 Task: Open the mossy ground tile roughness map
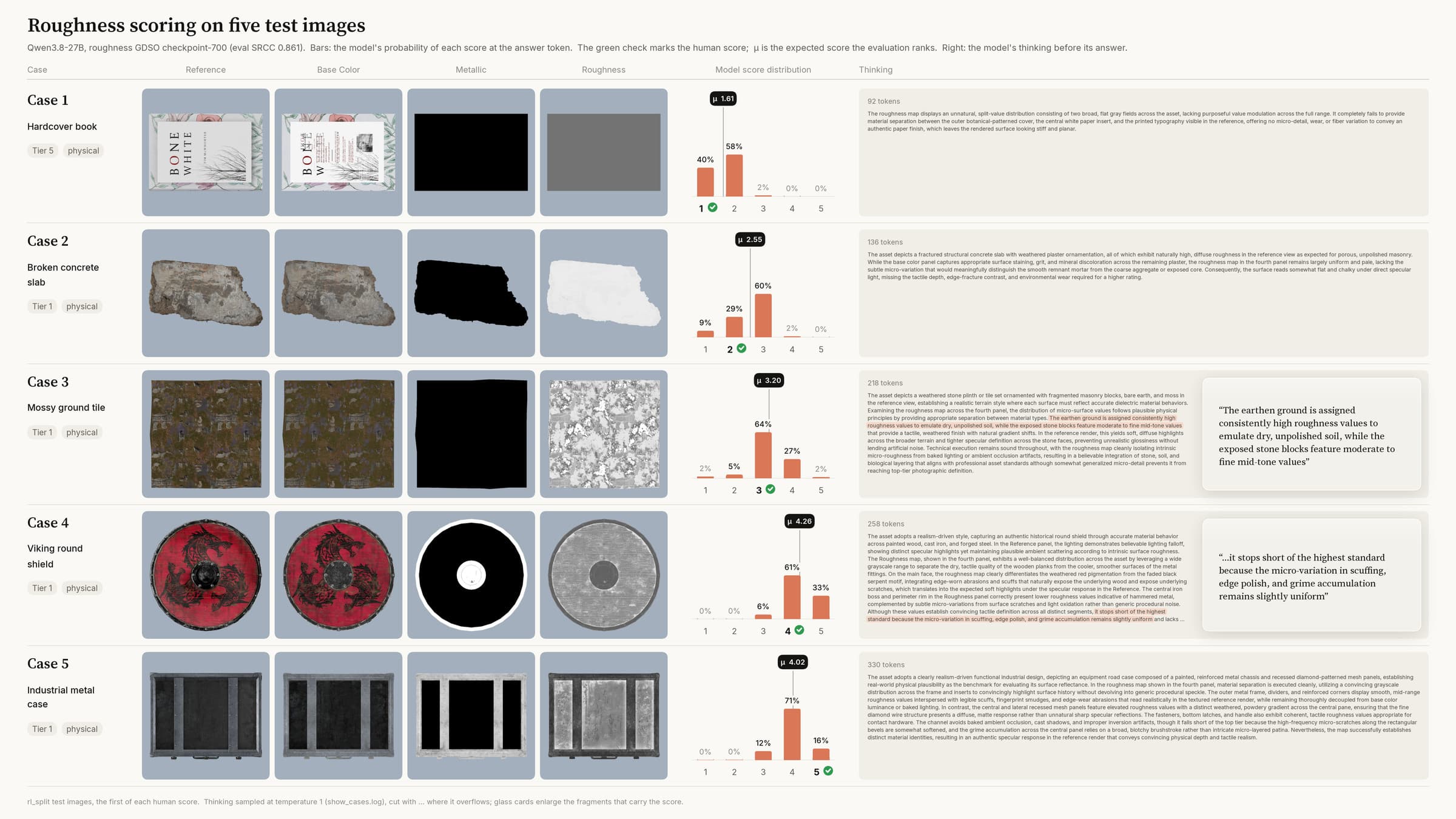604,434
